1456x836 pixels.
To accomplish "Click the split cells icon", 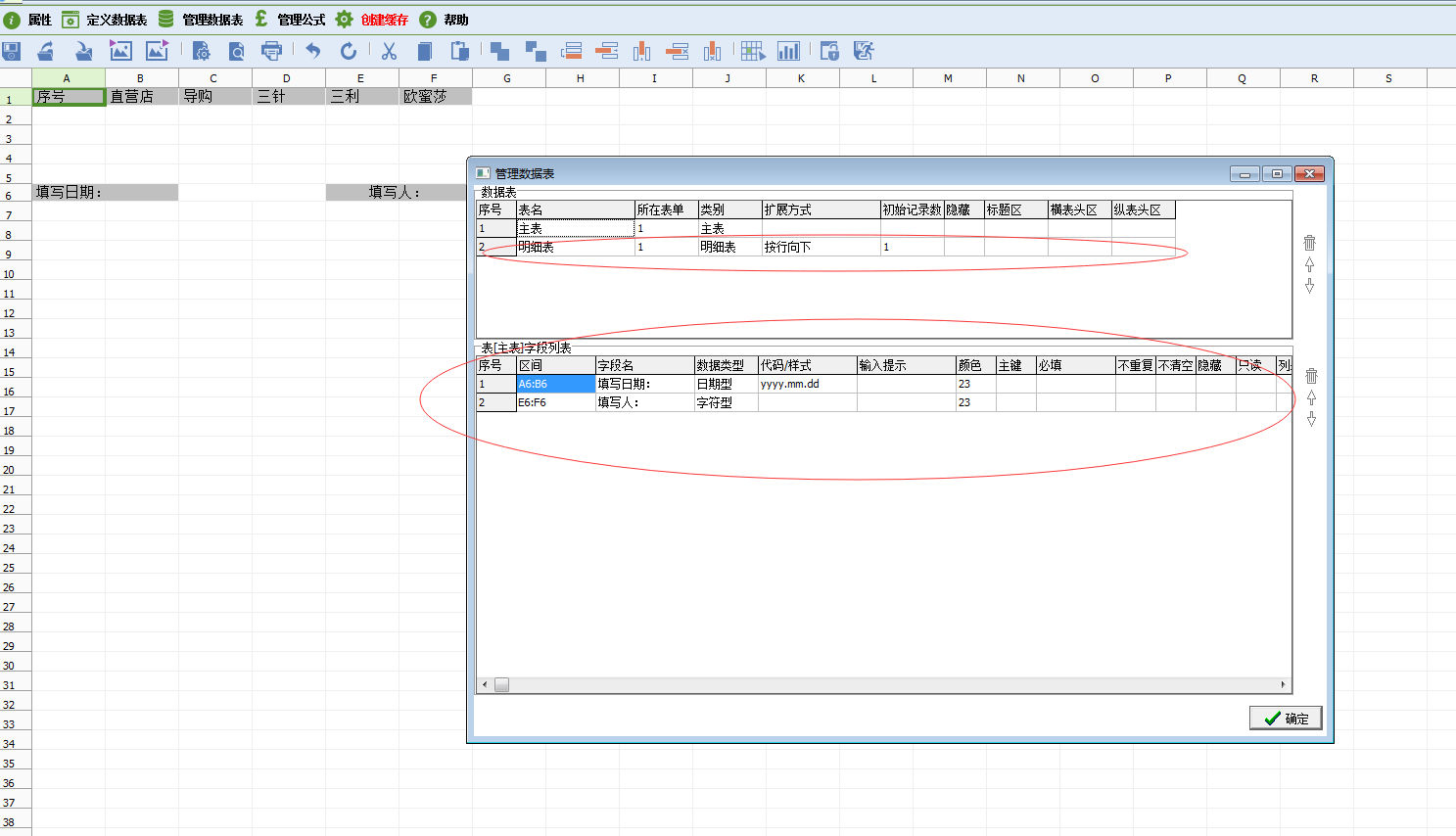I will [x=536, y=51].
